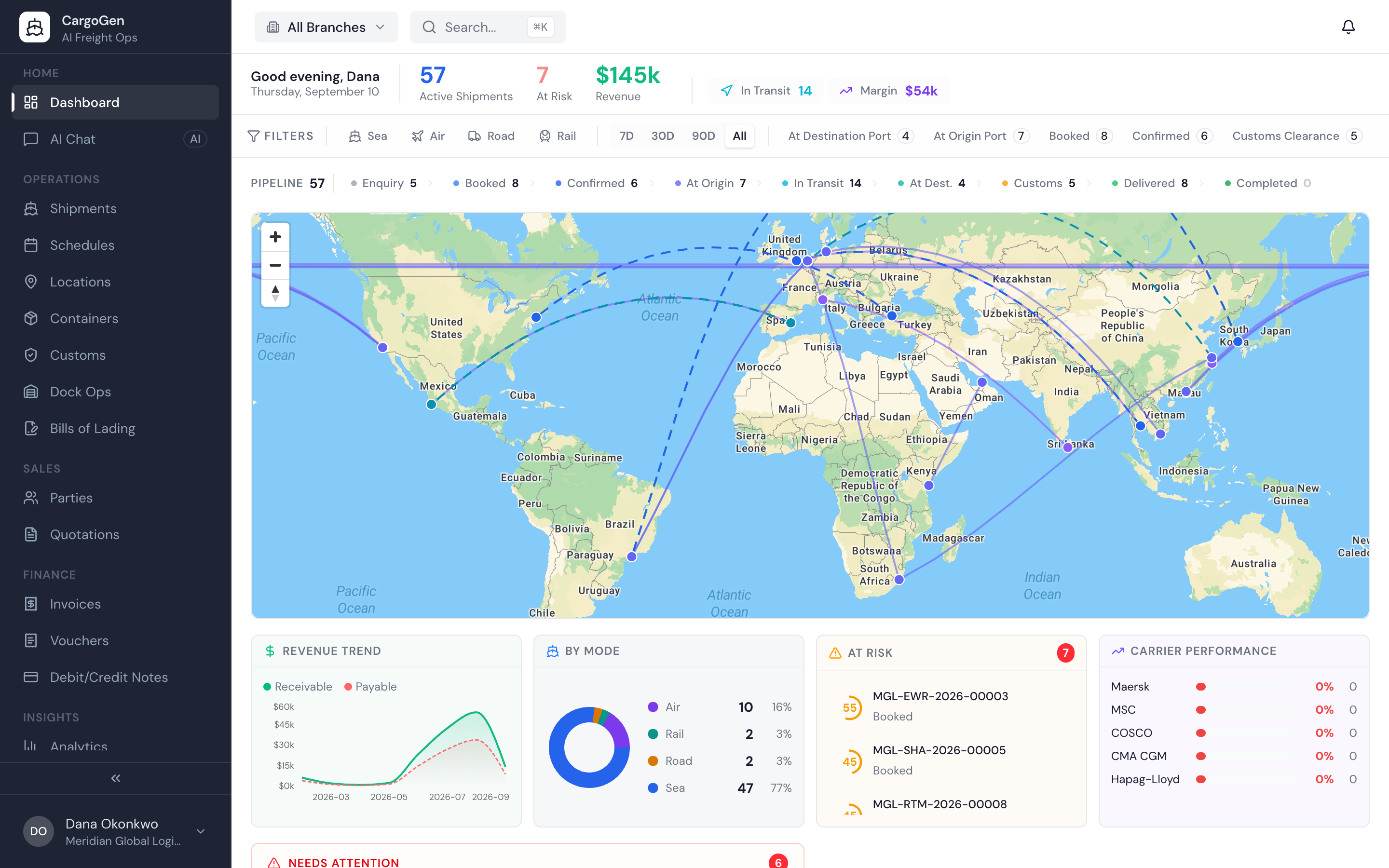Open Parties under Sales
The height and width of the screenshot is (868, 1389).
point(115,498)
